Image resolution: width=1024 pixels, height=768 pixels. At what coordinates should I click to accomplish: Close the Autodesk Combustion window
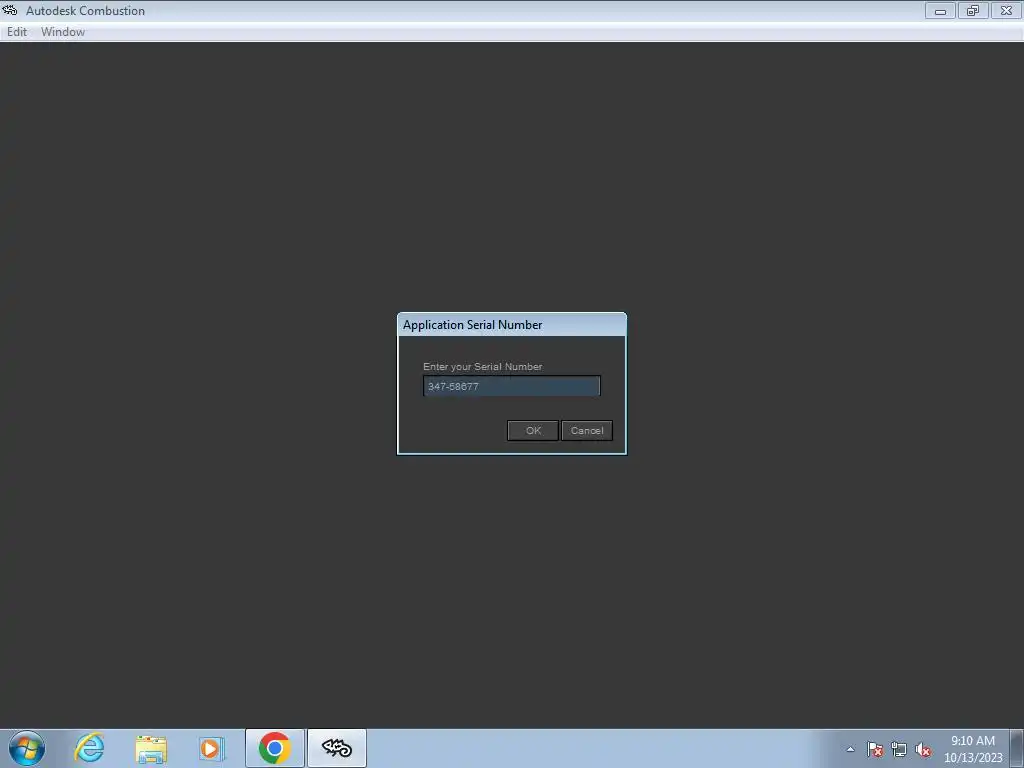[1006, 10]
